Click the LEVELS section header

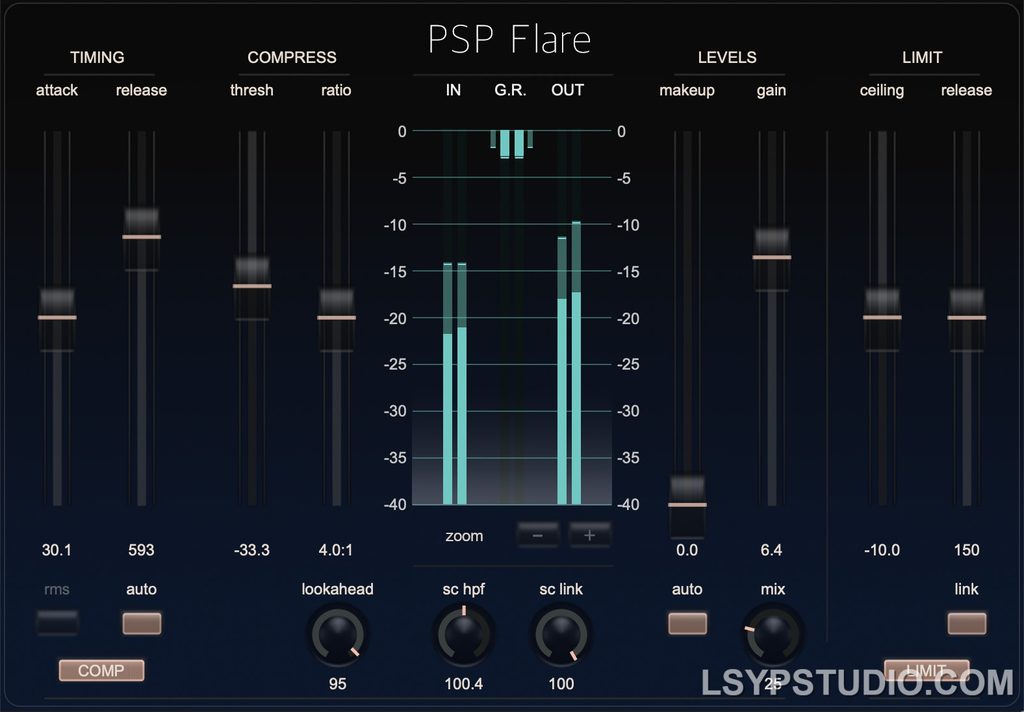point(727,57)
